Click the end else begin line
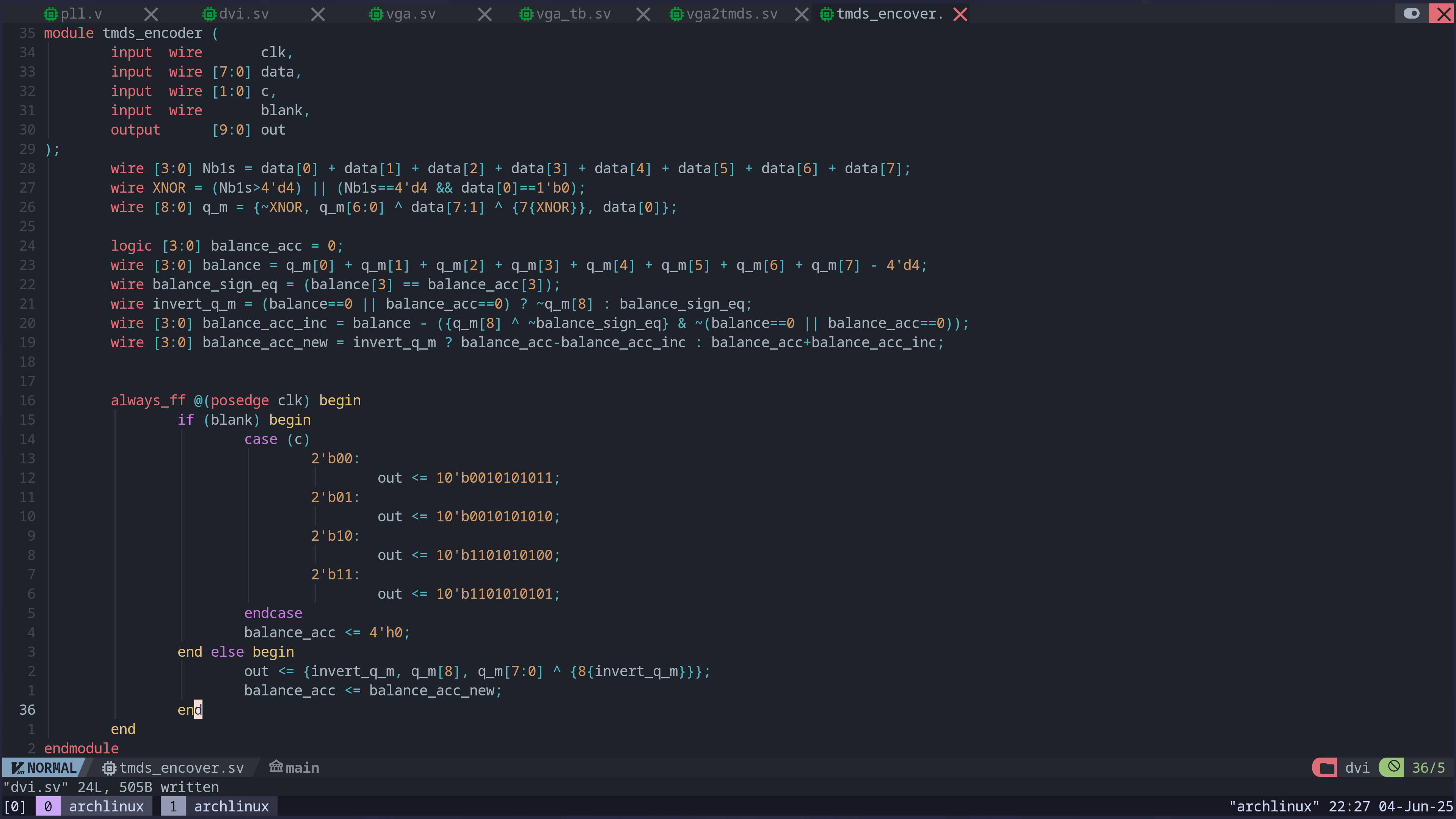The width and height of the screenshot is (1456, 819). [x=236, y=652]
